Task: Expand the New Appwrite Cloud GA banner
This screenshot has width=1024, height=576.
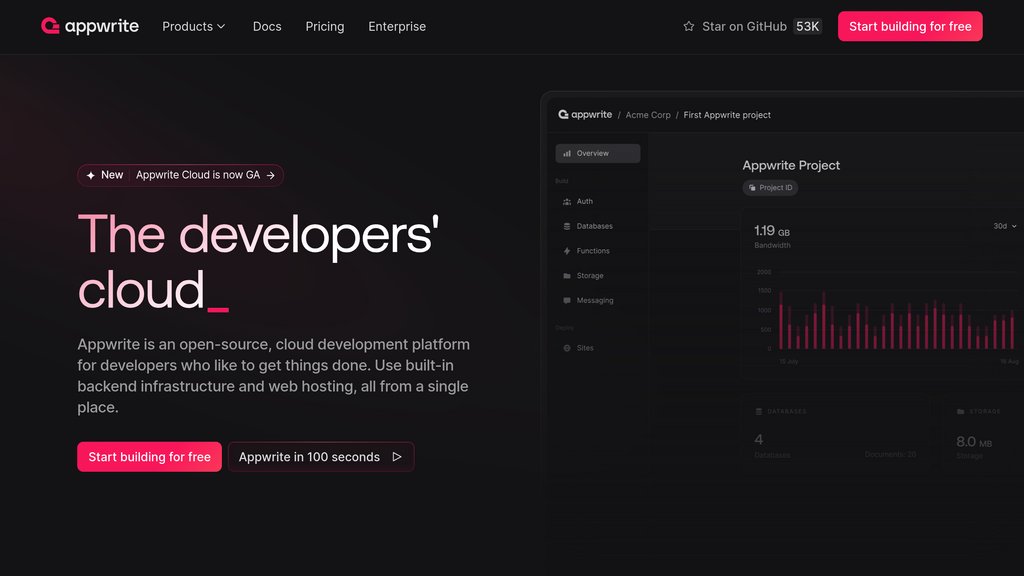Action: 180,174
